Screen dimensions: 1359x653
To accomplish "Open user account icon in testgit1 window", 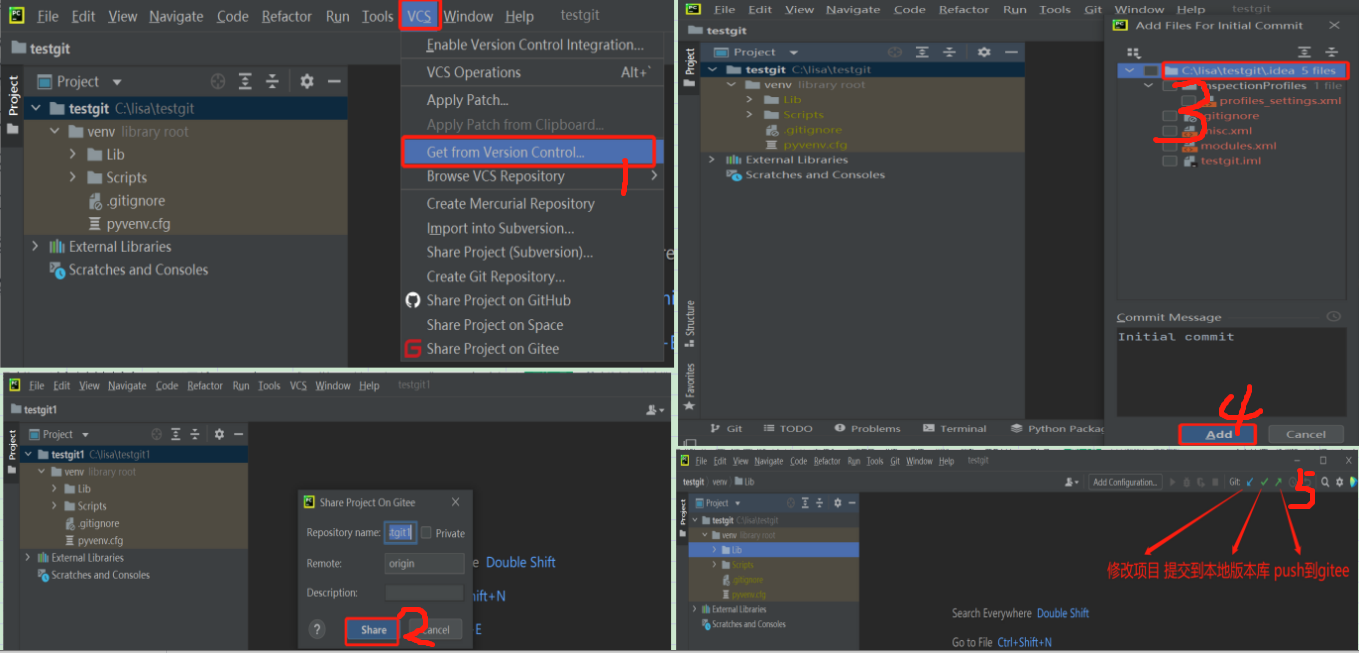I will pos(655,410).
